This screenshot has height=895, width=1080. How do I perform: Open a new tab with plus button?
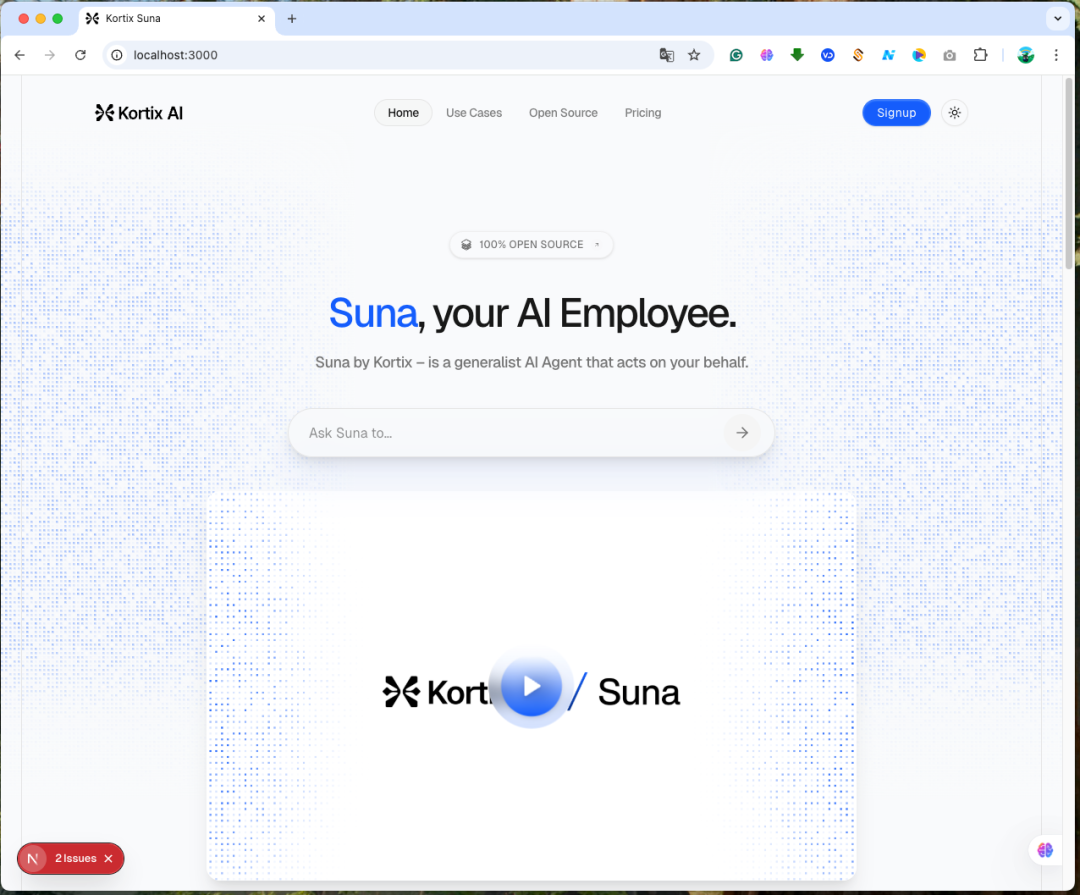[x=291, y=19]
